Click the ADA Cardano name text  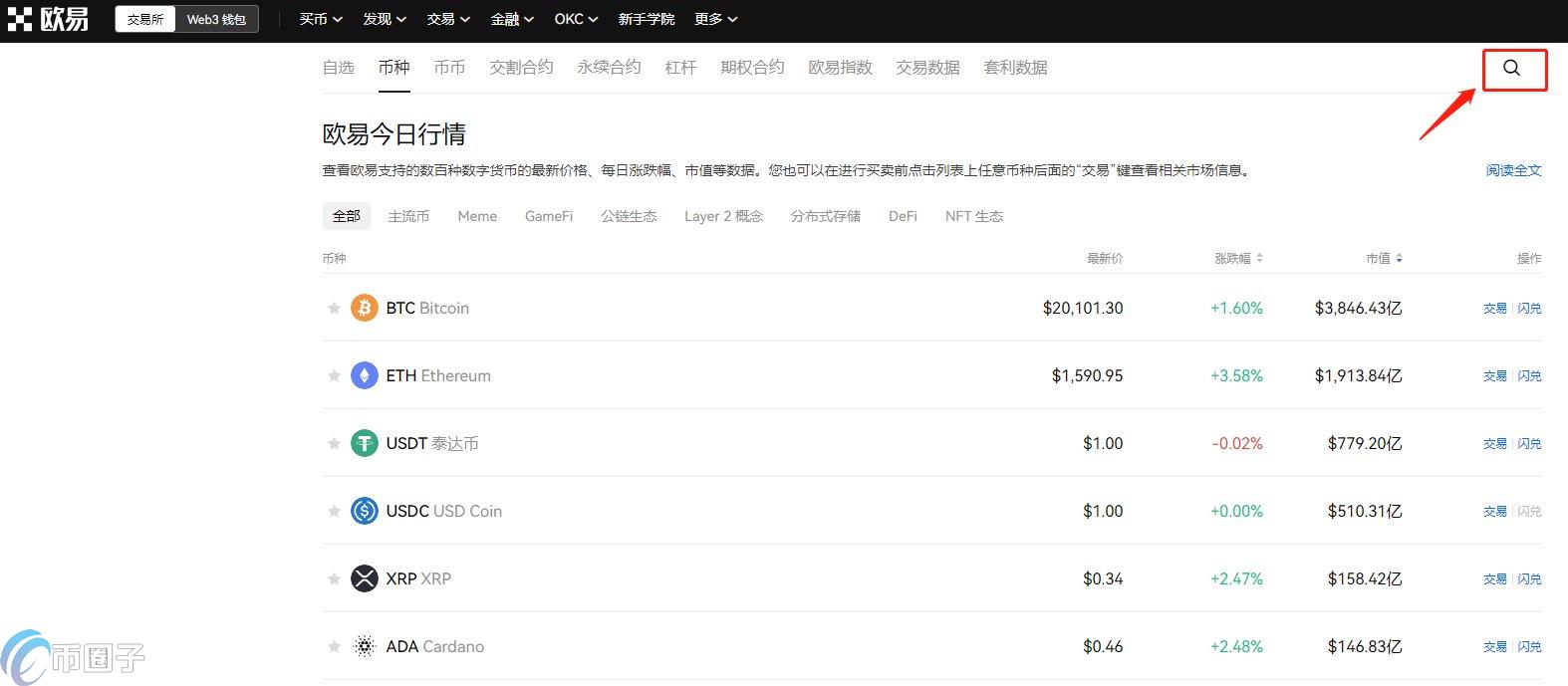click(435, 646)
